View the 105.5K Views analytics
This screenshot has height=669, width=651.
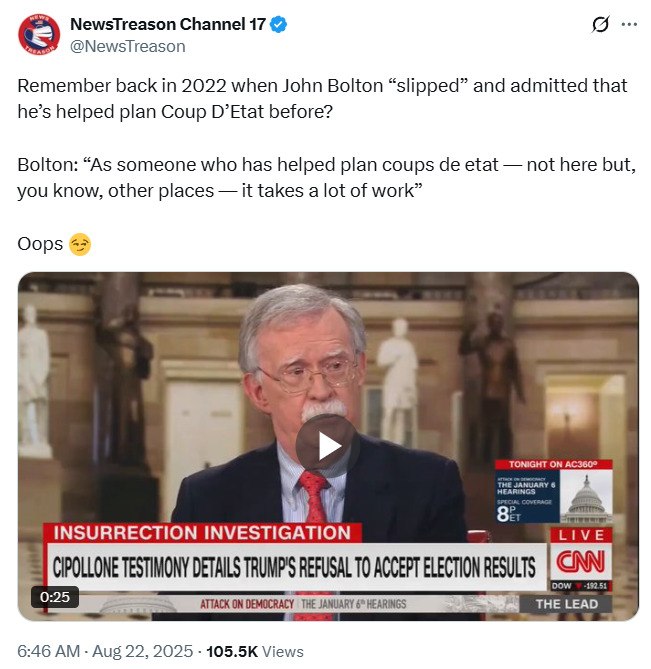tap(255, 652)
